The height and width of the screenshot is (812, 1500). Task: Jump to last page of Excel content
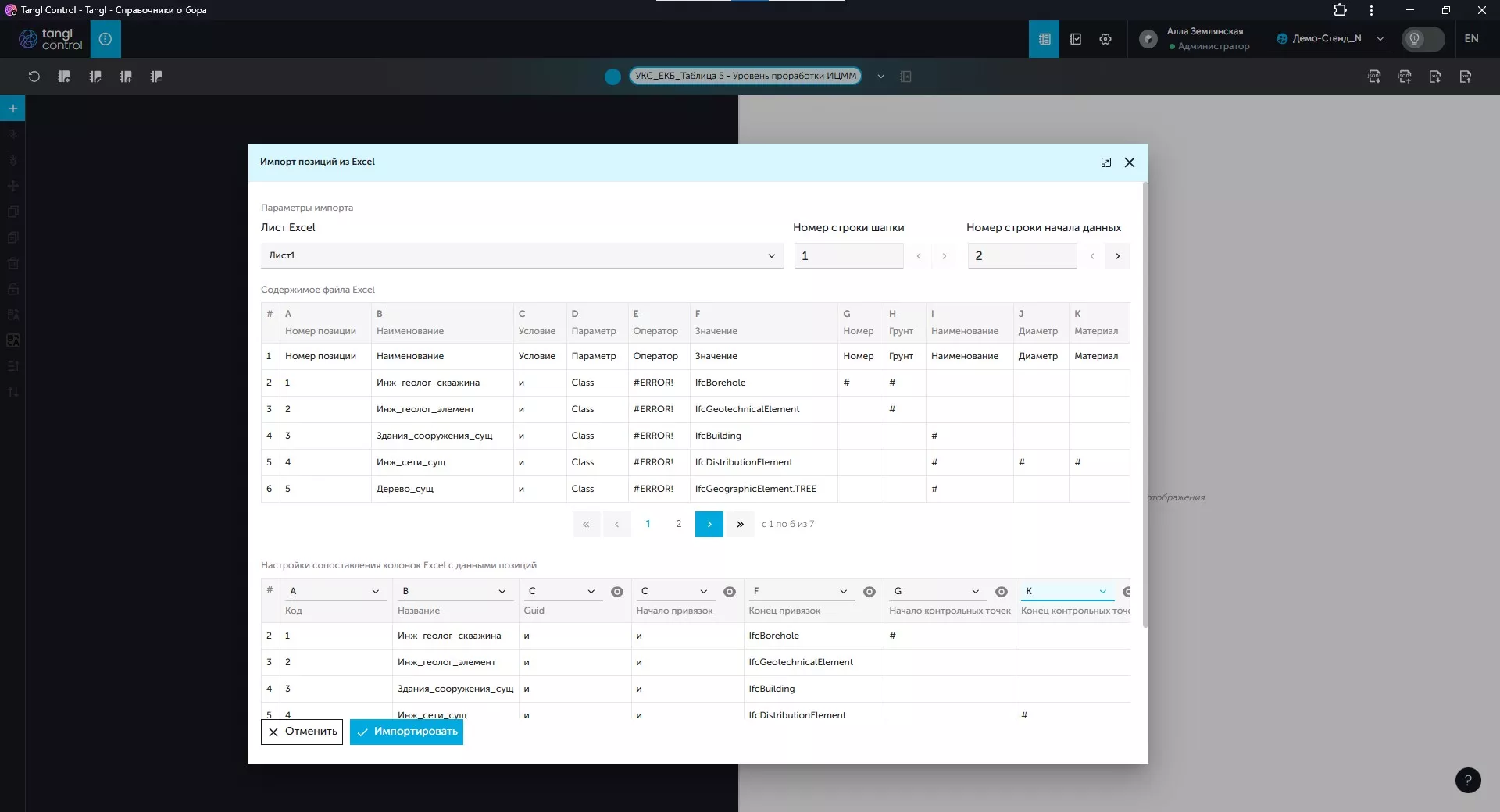[740, 524]
